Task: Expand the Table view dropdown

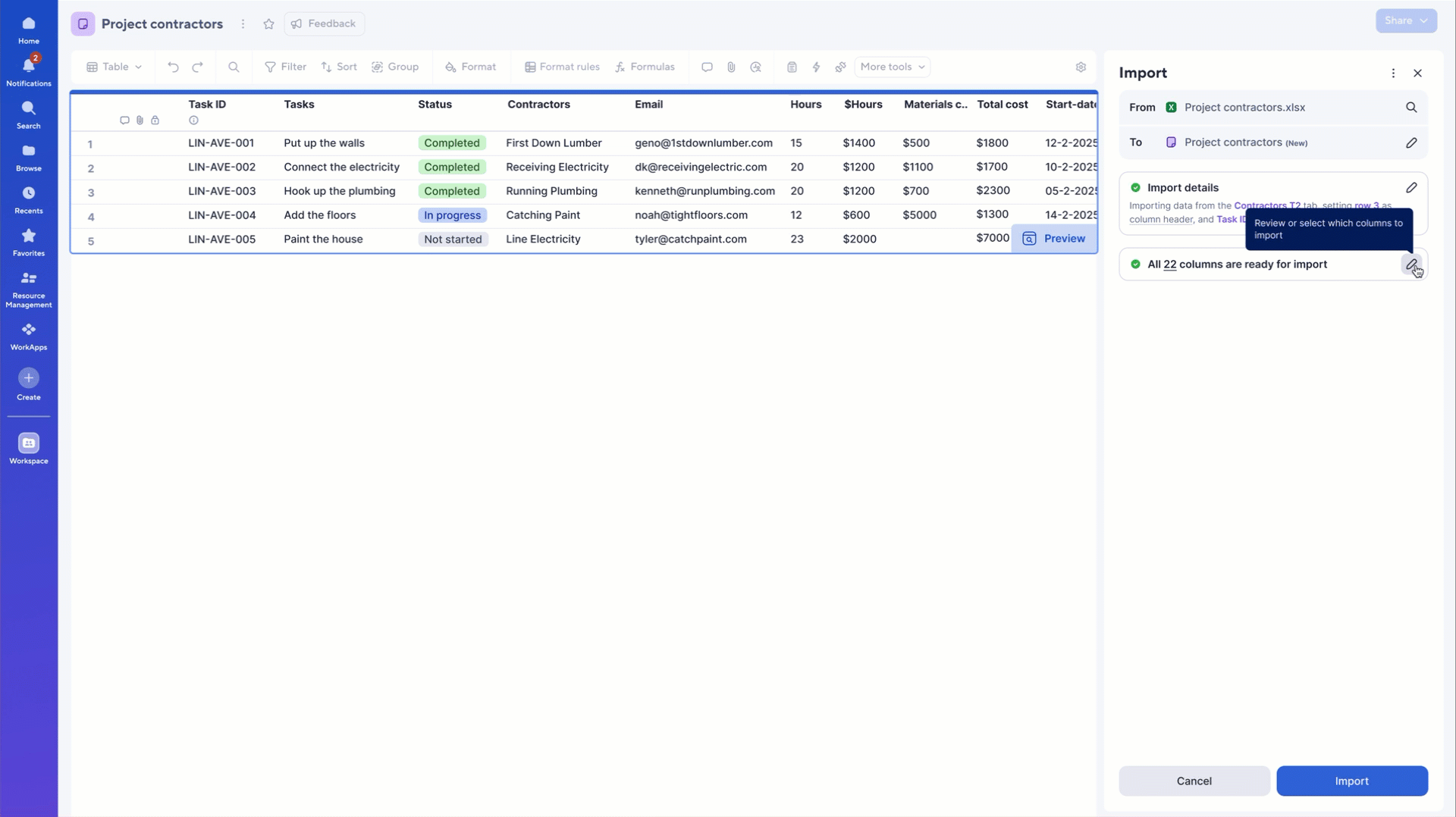Action: coord(115,67)
